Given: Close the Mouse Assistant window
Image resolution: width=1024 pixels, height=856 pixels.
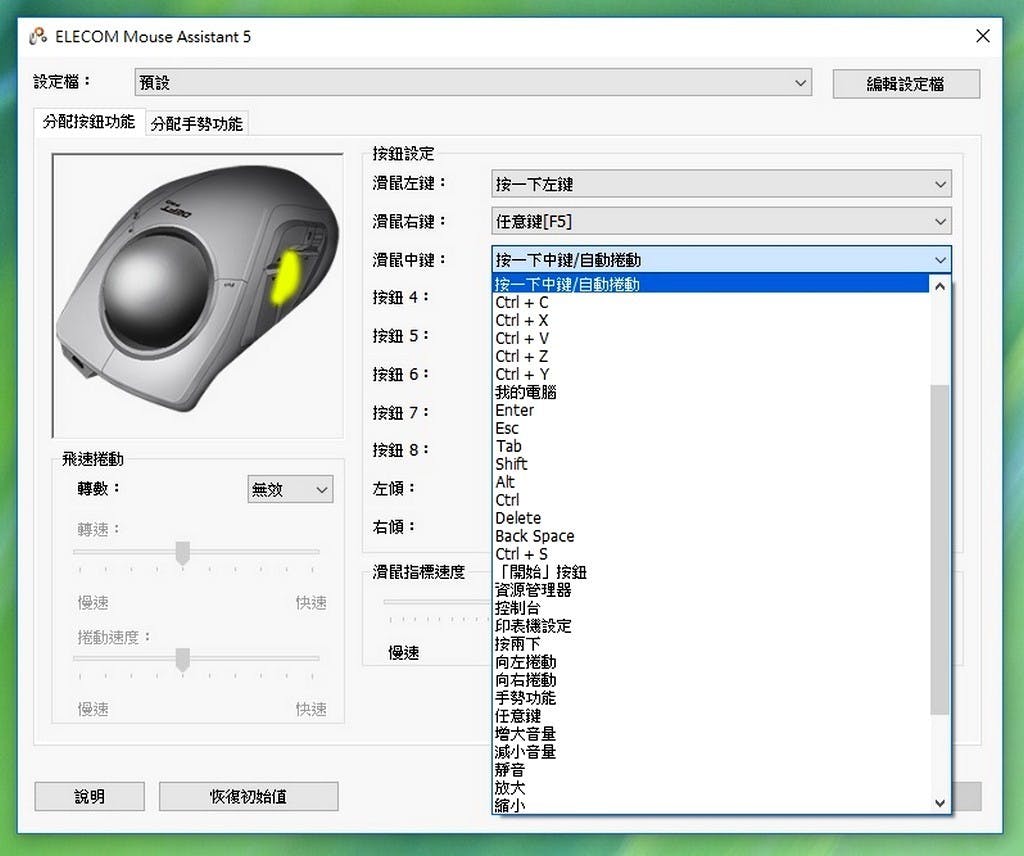Looking at the screenshot, I should click(983, 37).
